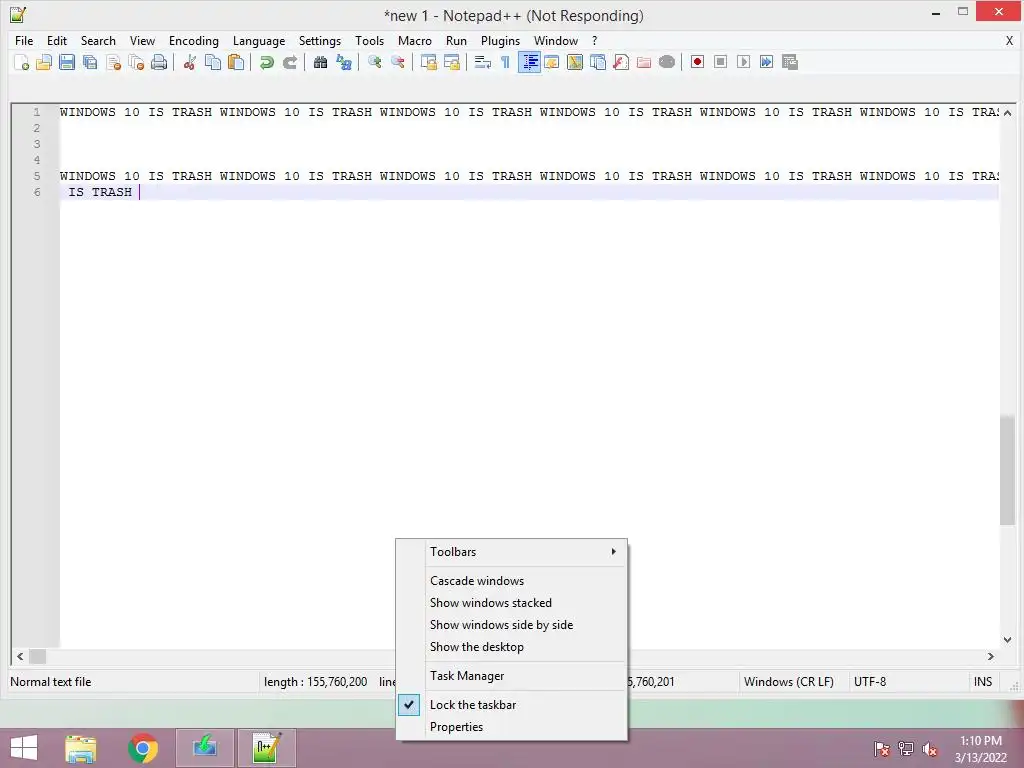Select Show windows side by side

(x=511, y=625)
